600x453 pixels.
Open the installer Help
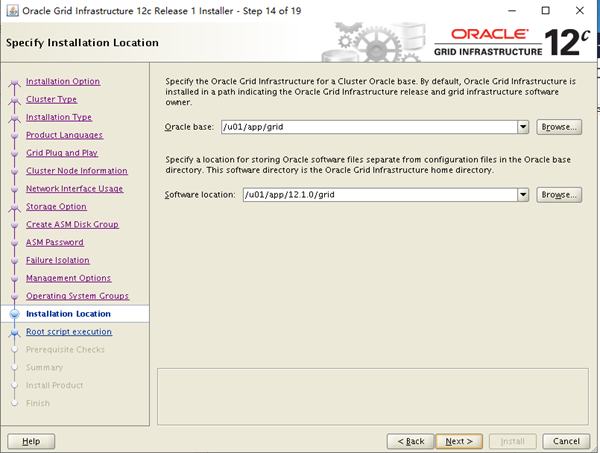31,441
